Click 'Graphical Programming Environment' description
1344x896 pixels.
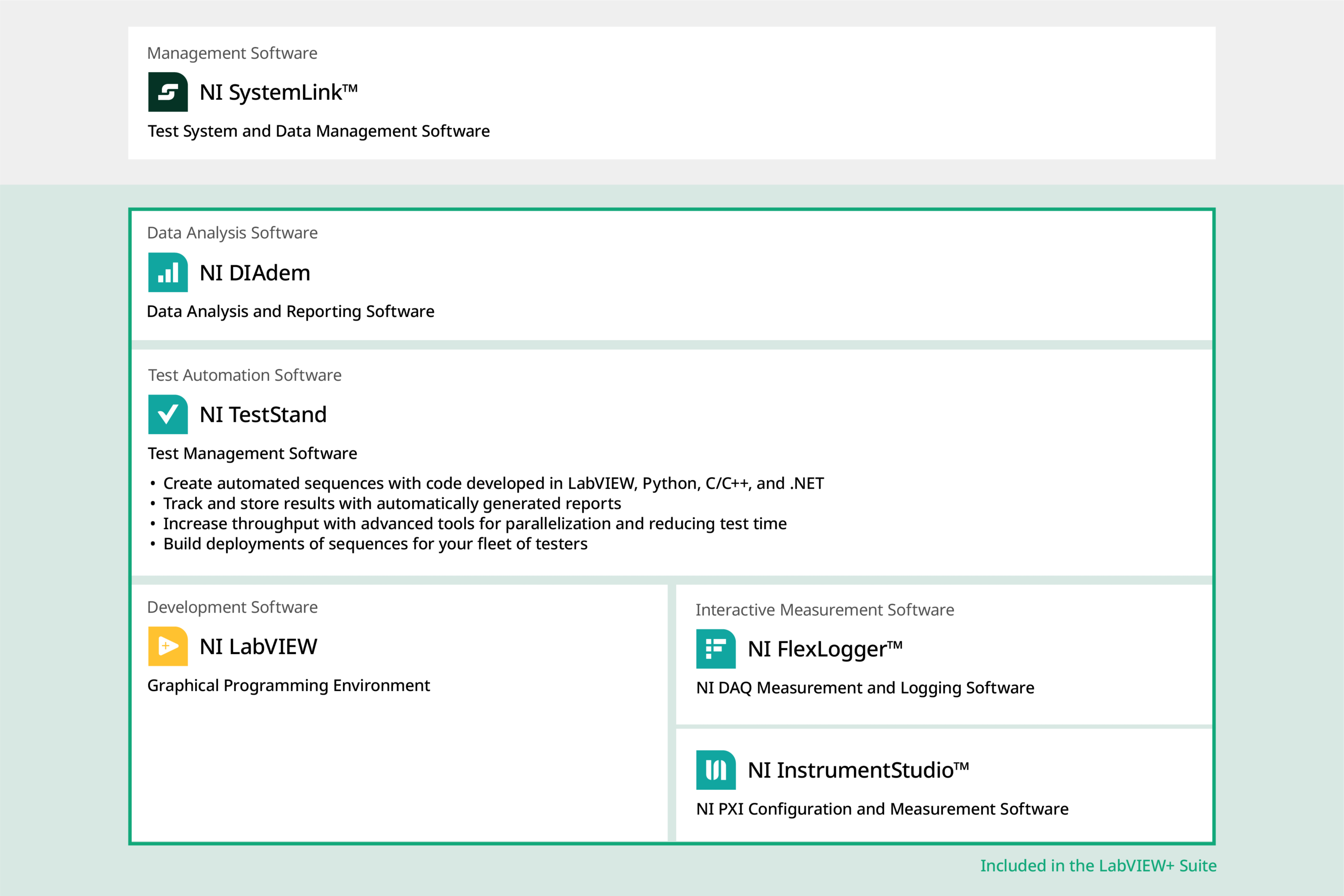(289, 686)
